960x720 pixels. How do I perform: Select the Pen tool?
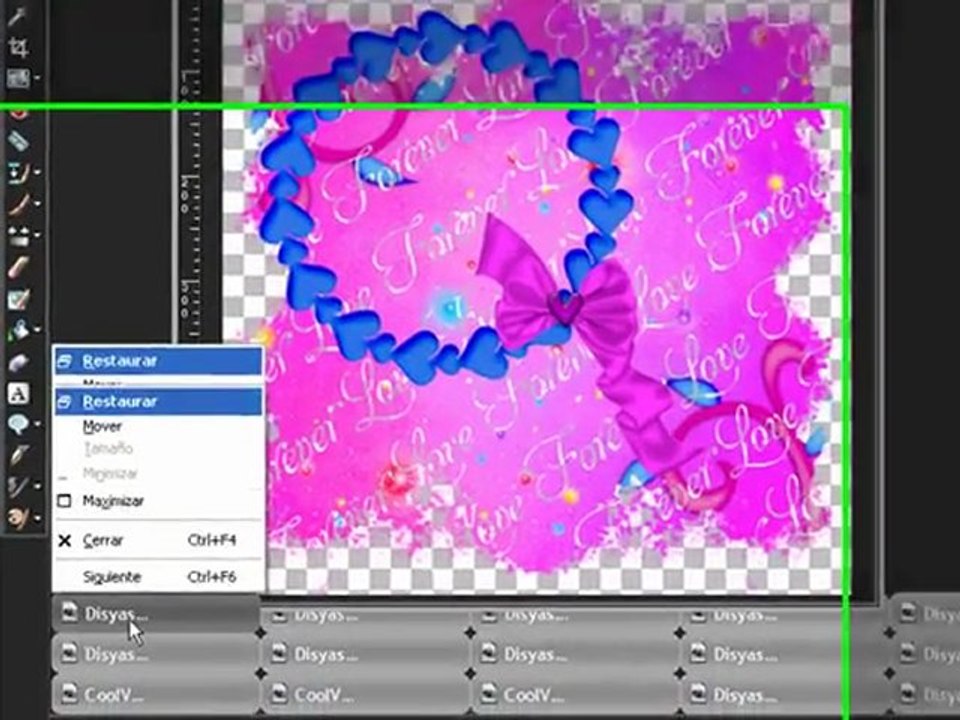[18, 456]
